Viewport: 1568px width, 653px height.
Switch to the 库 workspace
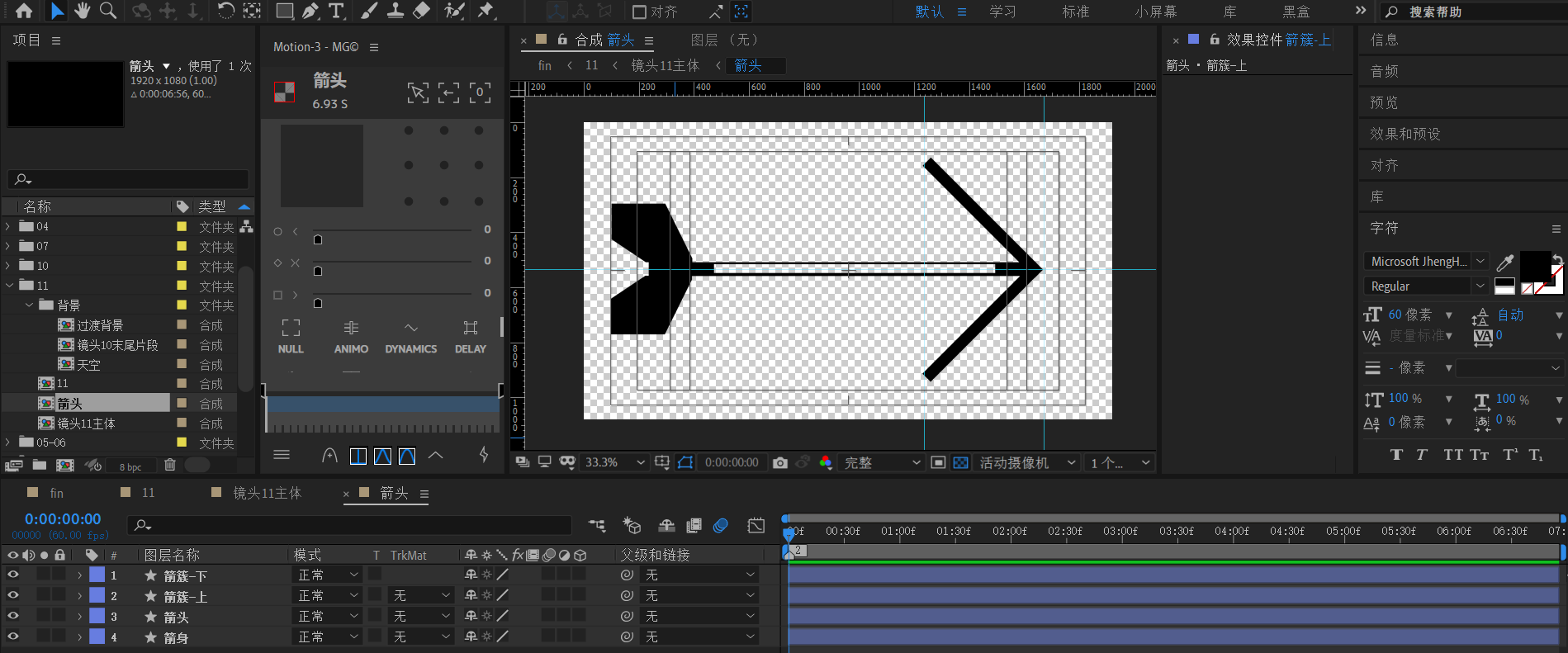click(x=1229, y=12)
